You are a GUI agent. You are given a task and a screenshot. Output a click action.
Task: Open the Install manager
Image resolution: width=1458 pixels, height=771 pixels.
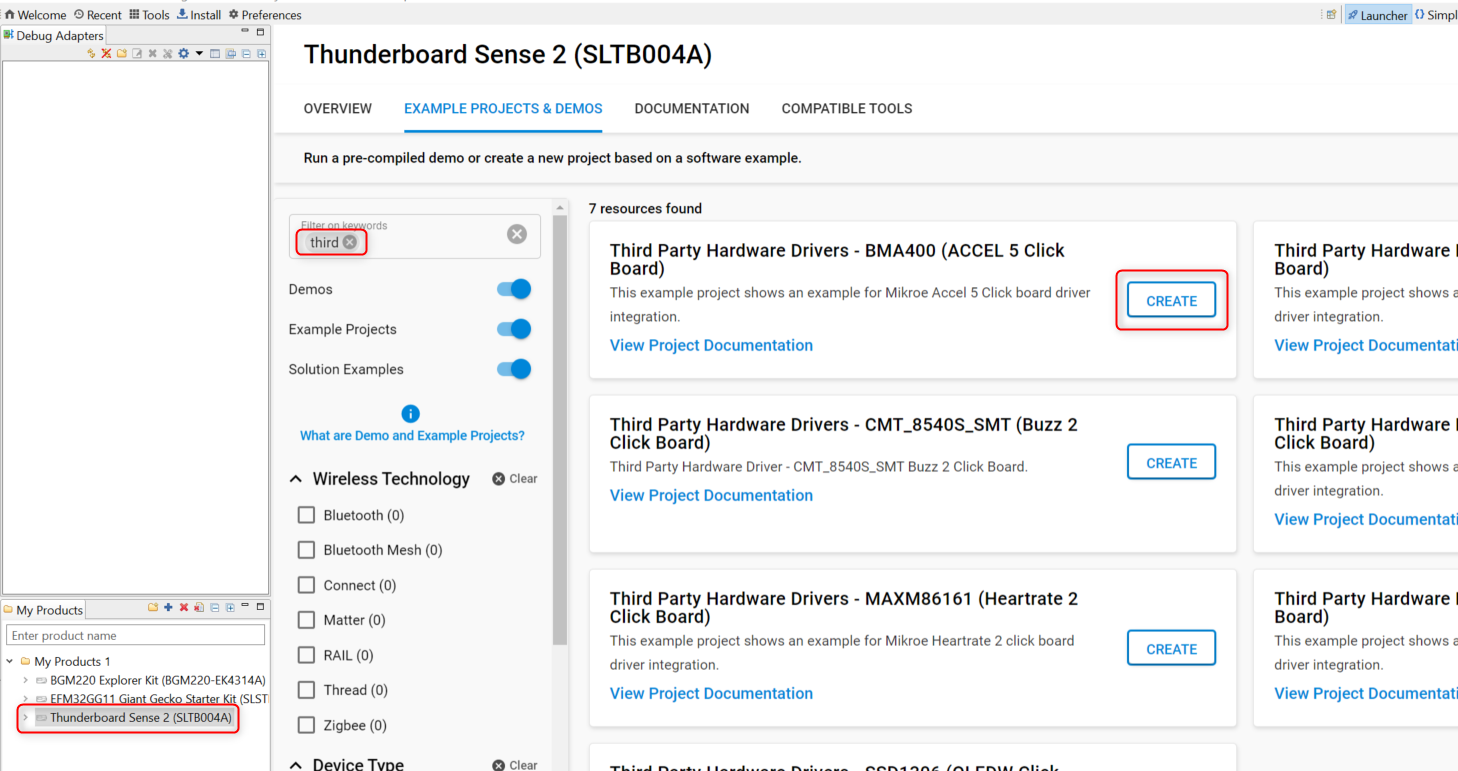[199, 15]
